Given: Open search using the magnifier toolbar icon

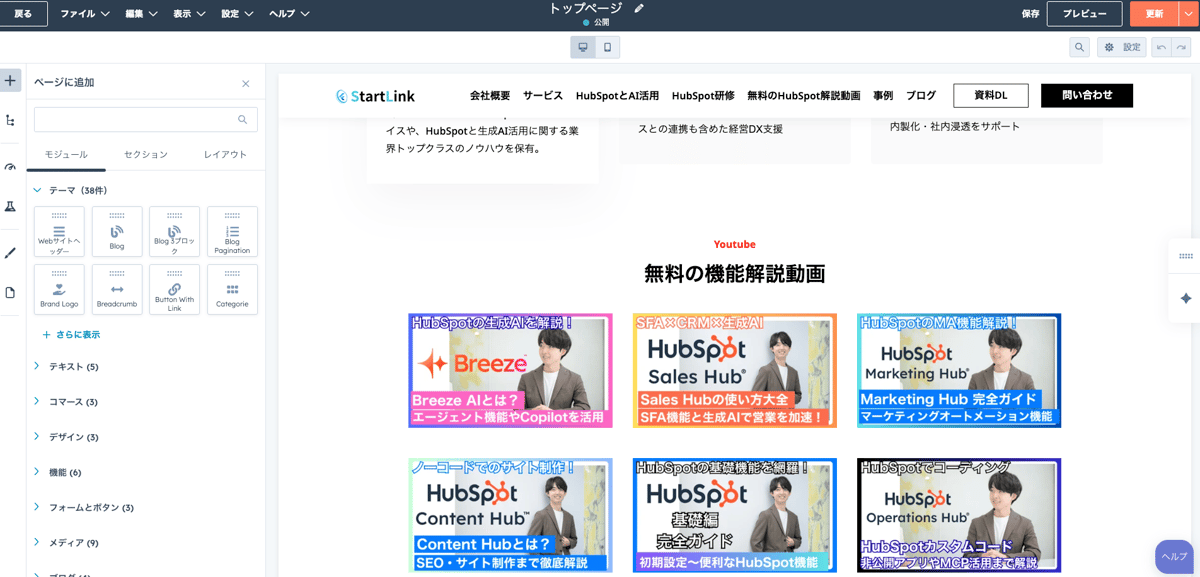Looking at the screenshot, I should (x=1080, y=47).
